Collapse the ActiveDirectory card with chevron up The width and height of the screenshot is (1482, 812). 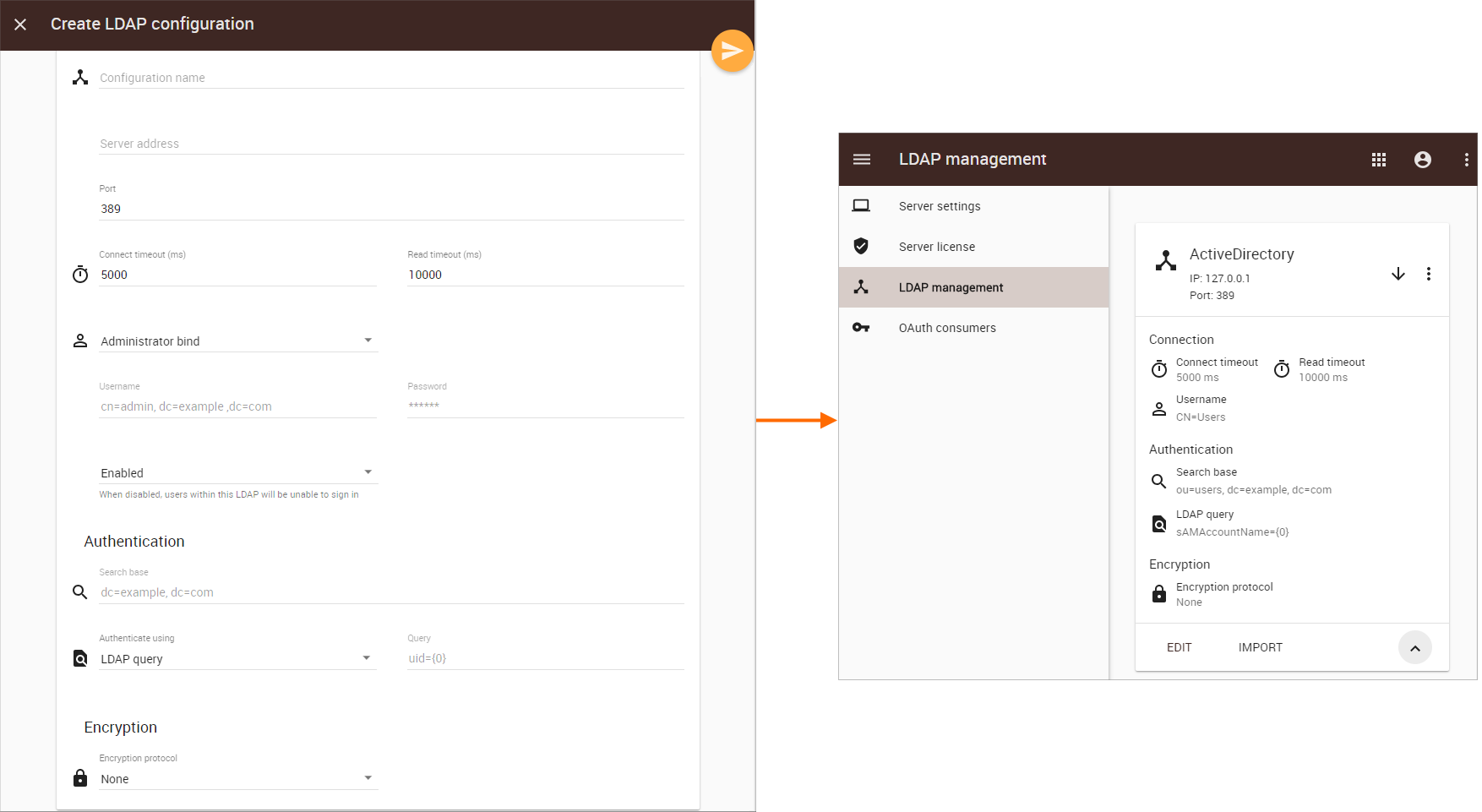[x=1415, y=648]
